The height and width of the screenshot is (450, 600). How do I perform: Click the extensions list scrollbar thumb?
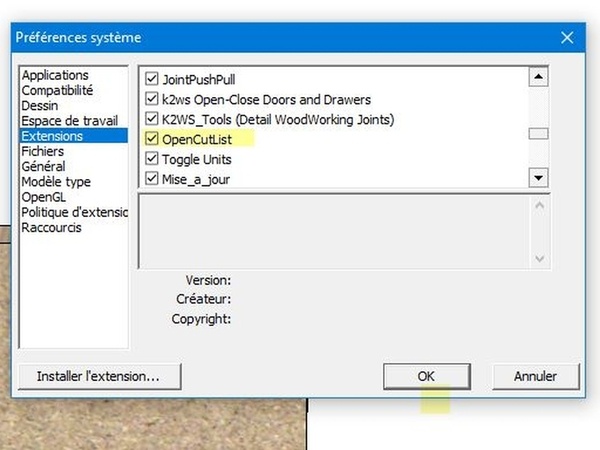(x=538, y=135)
